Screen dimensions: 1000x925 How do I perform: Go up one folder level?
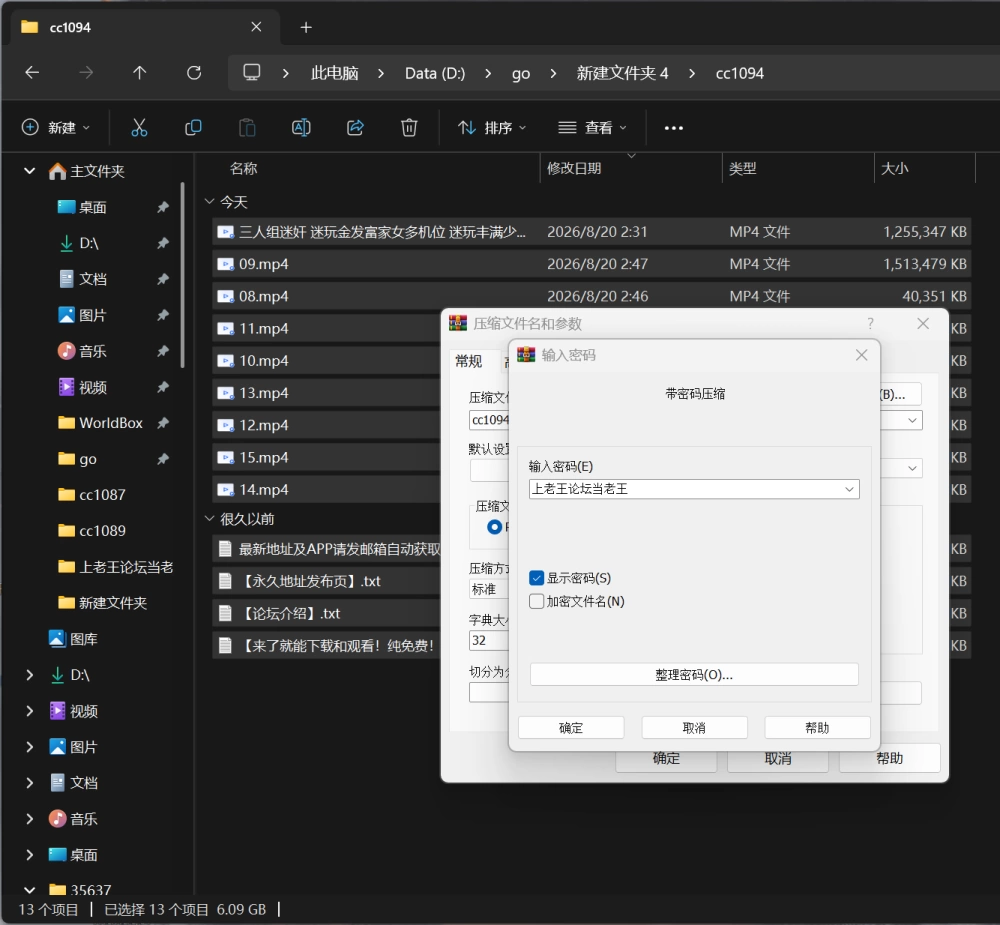tap(140, 73)
